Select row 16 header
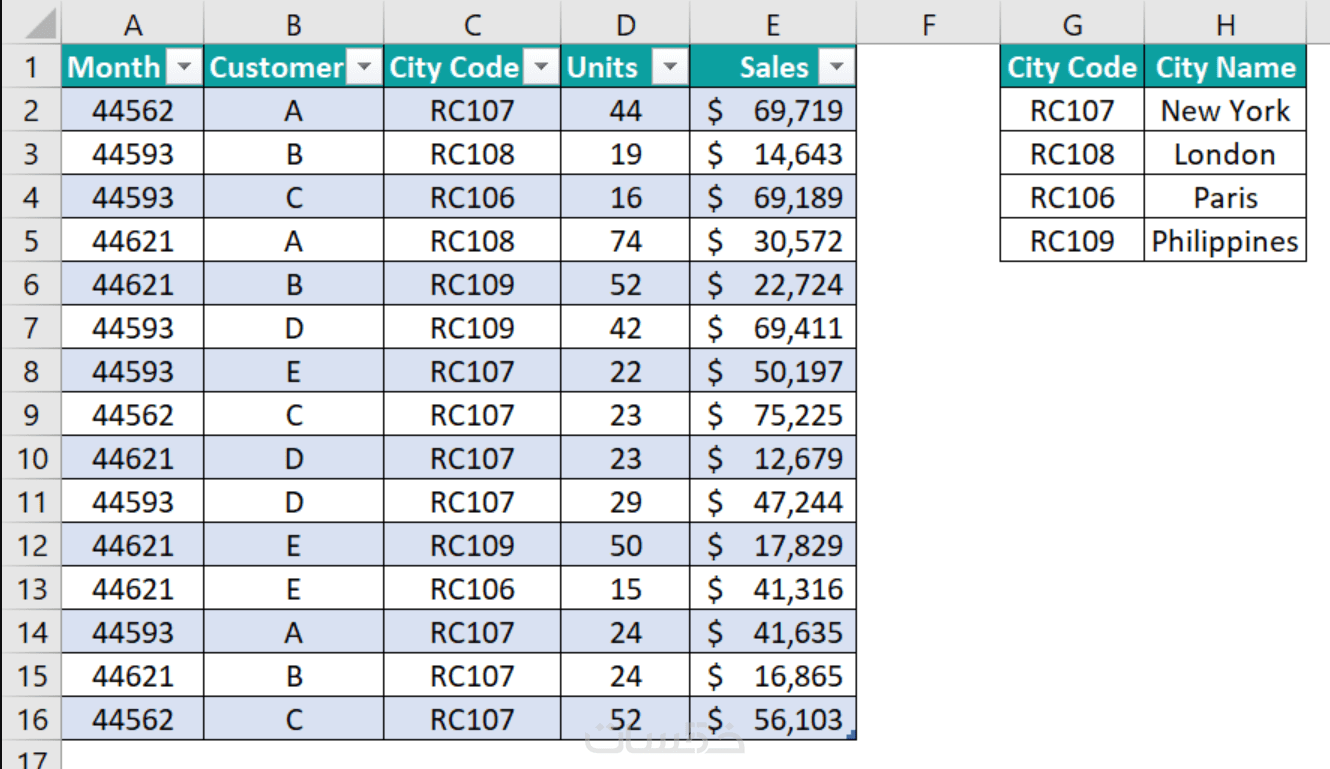1330x769 pixels. 30,720
